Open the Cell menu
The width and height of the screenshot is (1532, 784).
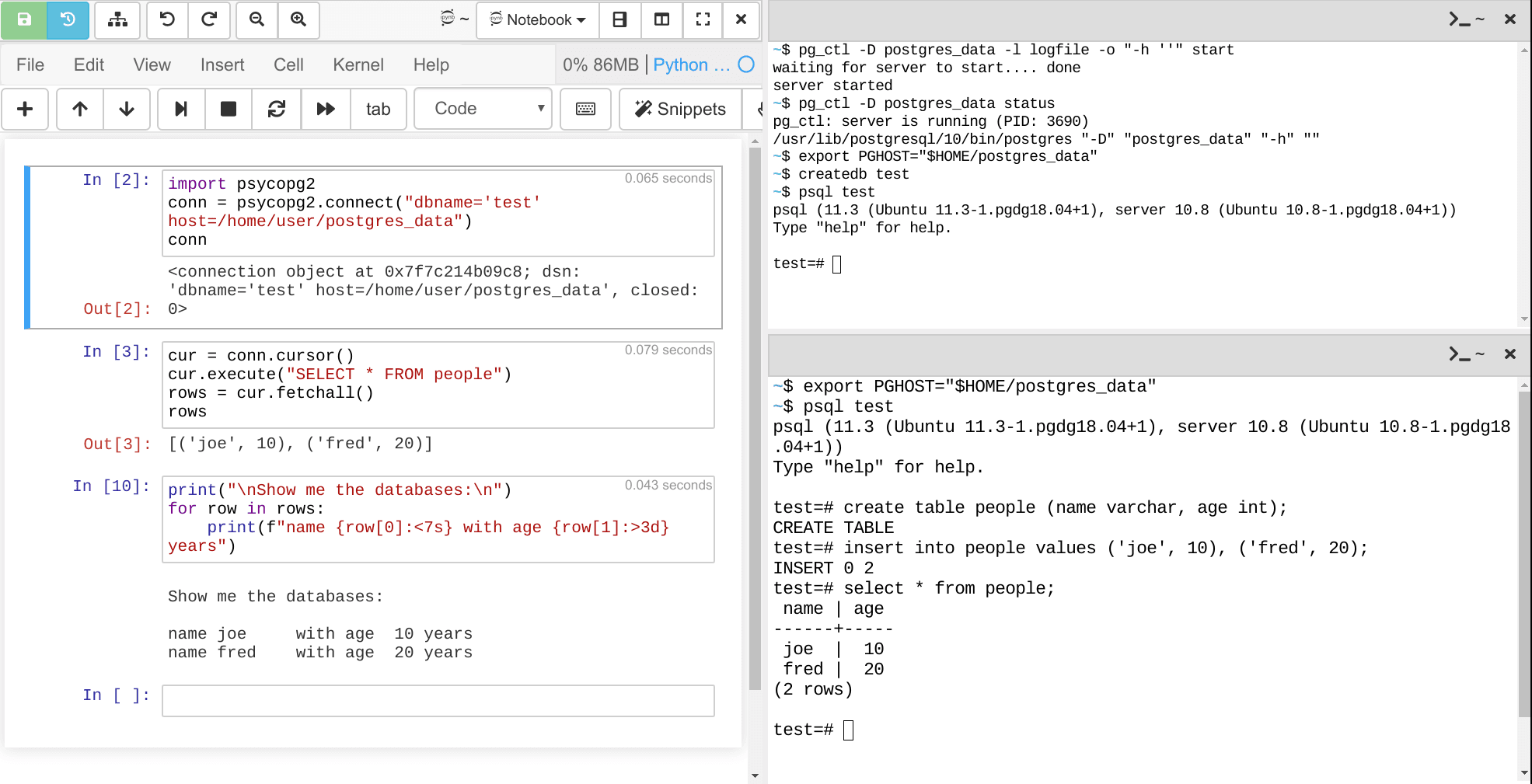tap(288, 64)
